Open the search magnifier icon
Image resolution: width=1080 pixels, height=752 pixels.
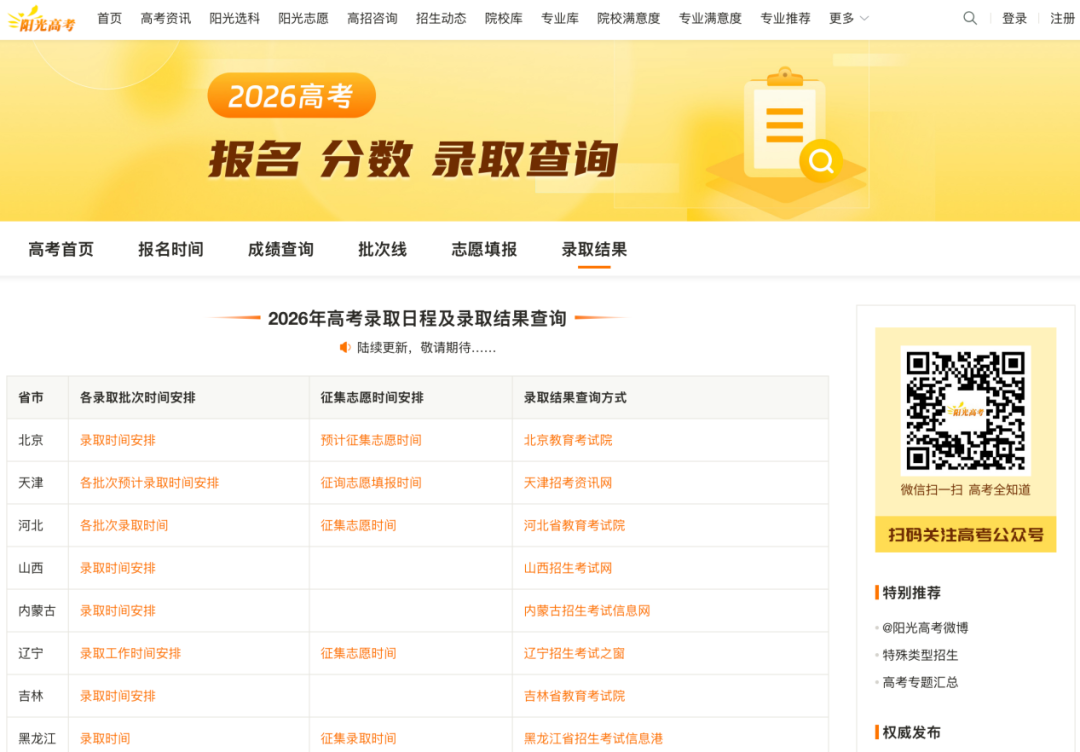coord(970,19)
